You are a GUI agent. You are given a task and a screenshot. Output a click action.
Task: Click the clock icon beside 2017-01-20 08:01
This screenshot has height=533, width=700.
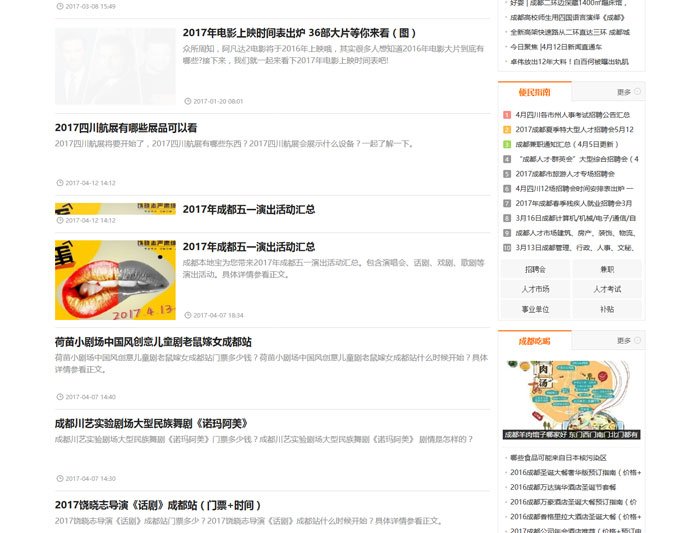187,101
